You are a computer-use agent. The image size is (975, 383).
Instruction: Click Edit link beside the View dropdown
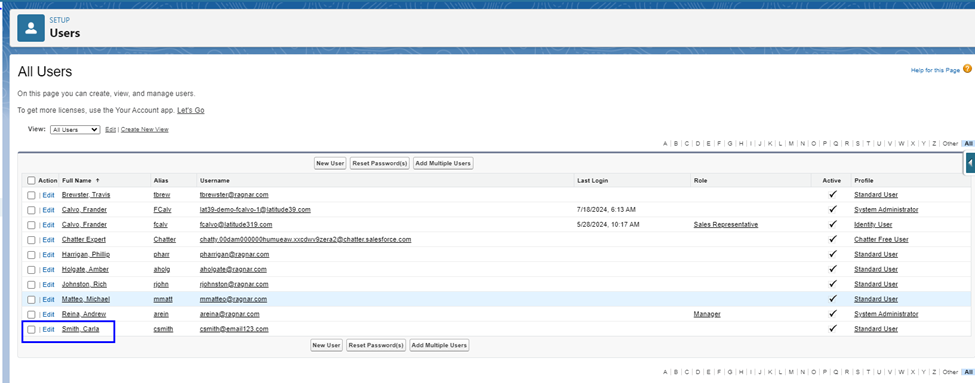click(110, 129)
